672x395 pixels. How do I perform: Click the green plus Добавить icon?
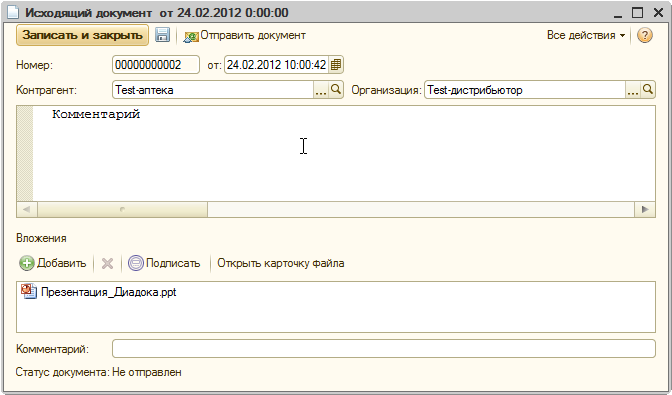coord(27,263)
